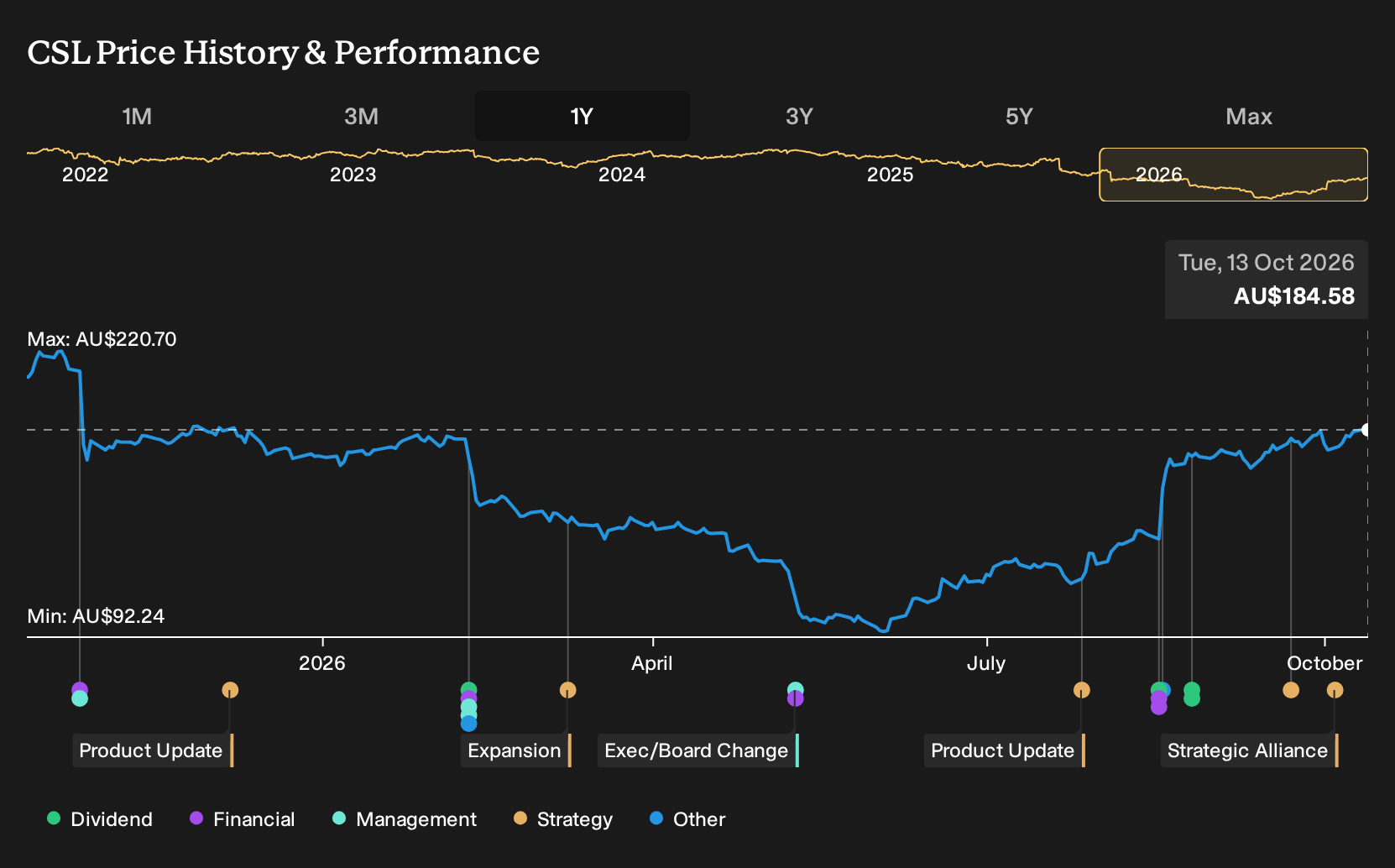
Task: Click the orange marker above Strategic Alliance label
Action: (x=1335, y=690)
